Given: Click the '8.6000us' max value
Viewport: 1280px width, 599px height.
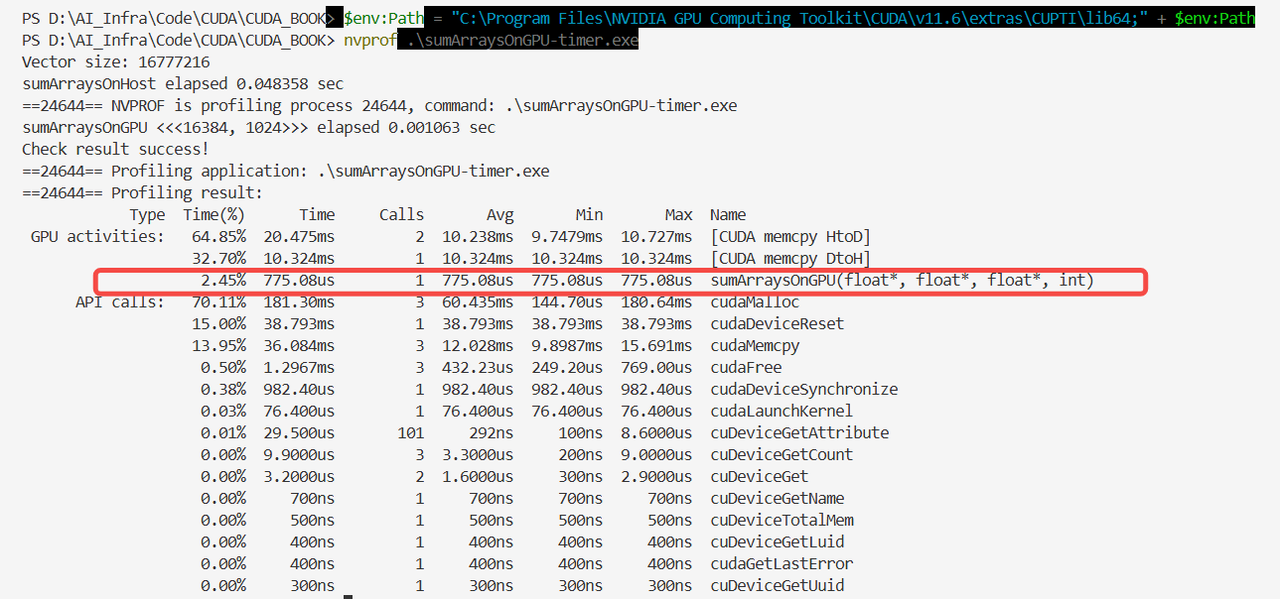Looking at the screenshot, I should click(x=656, y=433).
